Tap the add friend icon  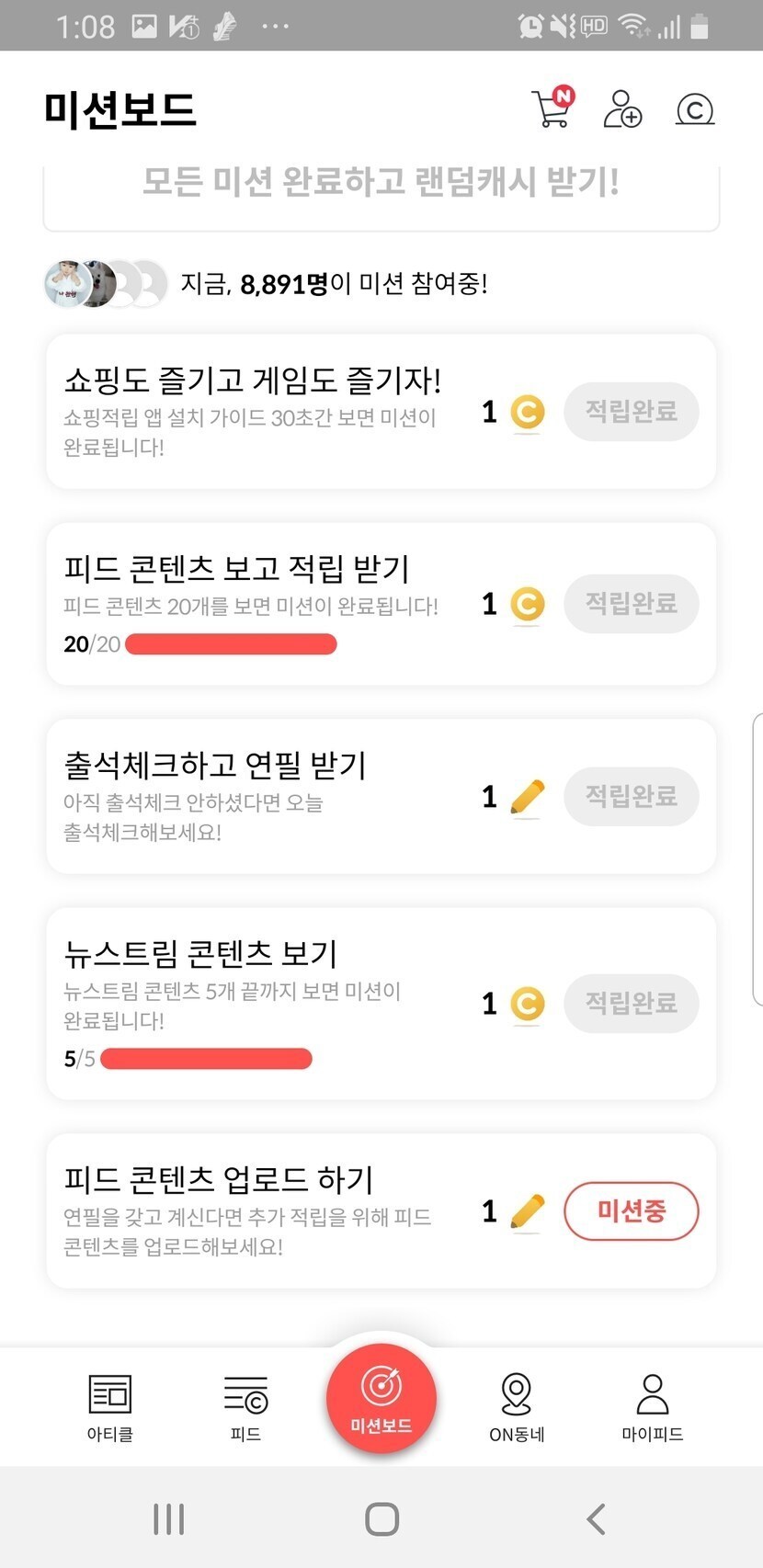click(622, 109)
